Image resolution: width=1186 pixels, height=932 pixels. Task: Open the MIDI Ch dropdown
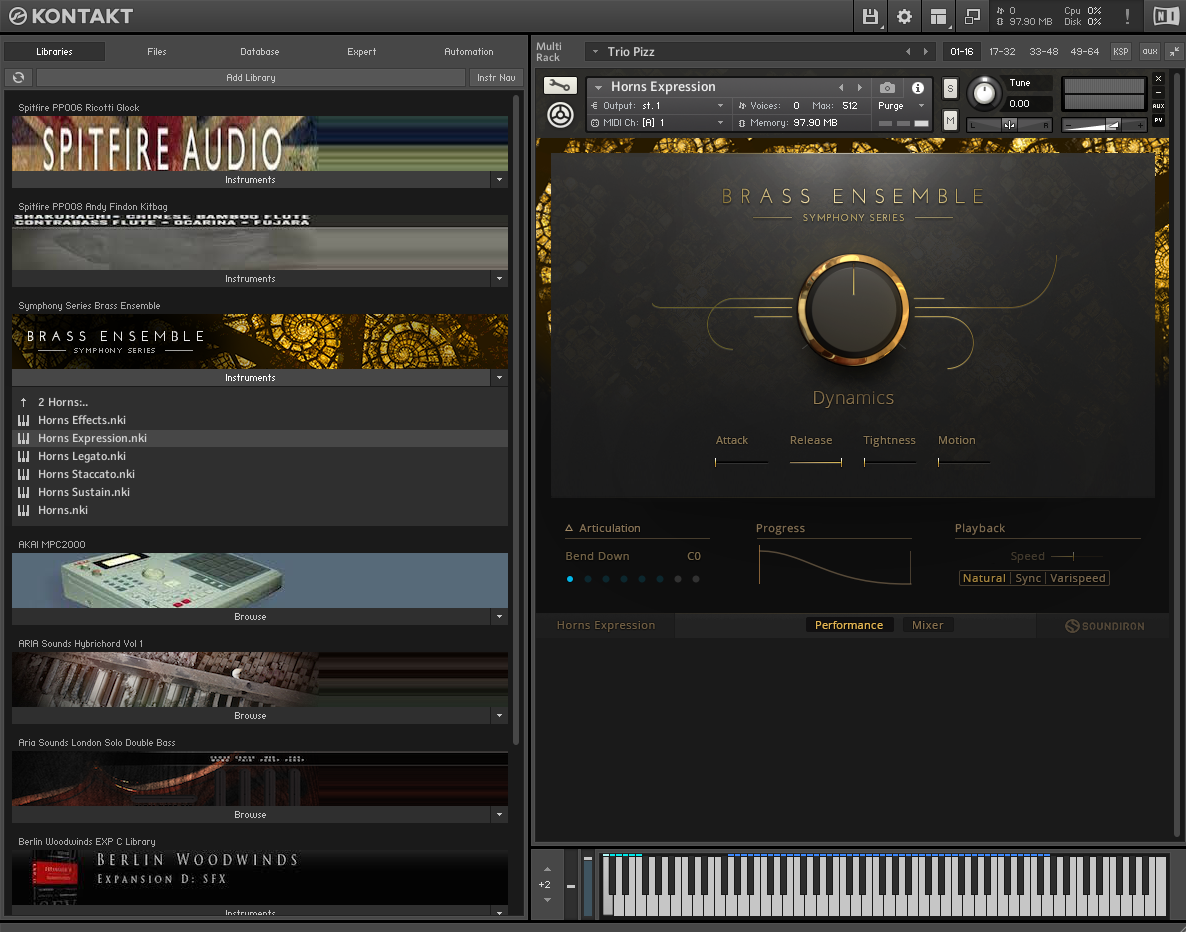(x=720, y=123)
